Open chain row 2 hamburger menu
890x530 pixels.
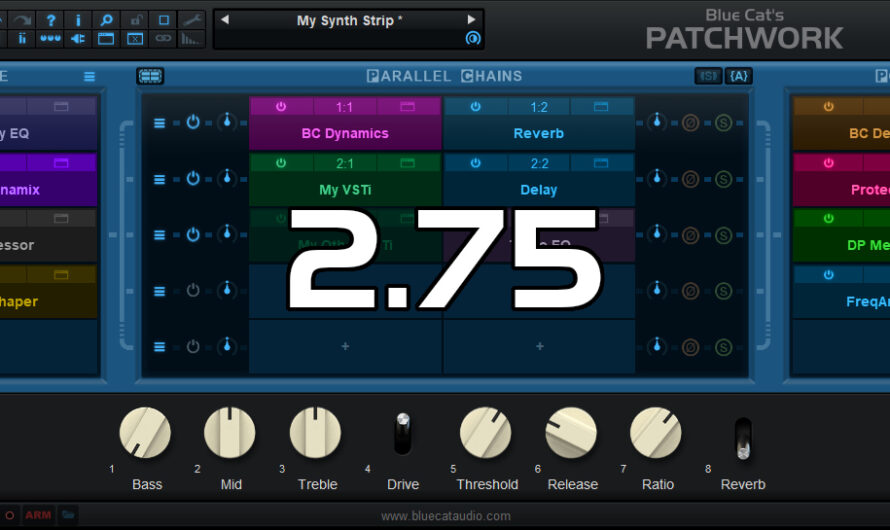(159, 179)
